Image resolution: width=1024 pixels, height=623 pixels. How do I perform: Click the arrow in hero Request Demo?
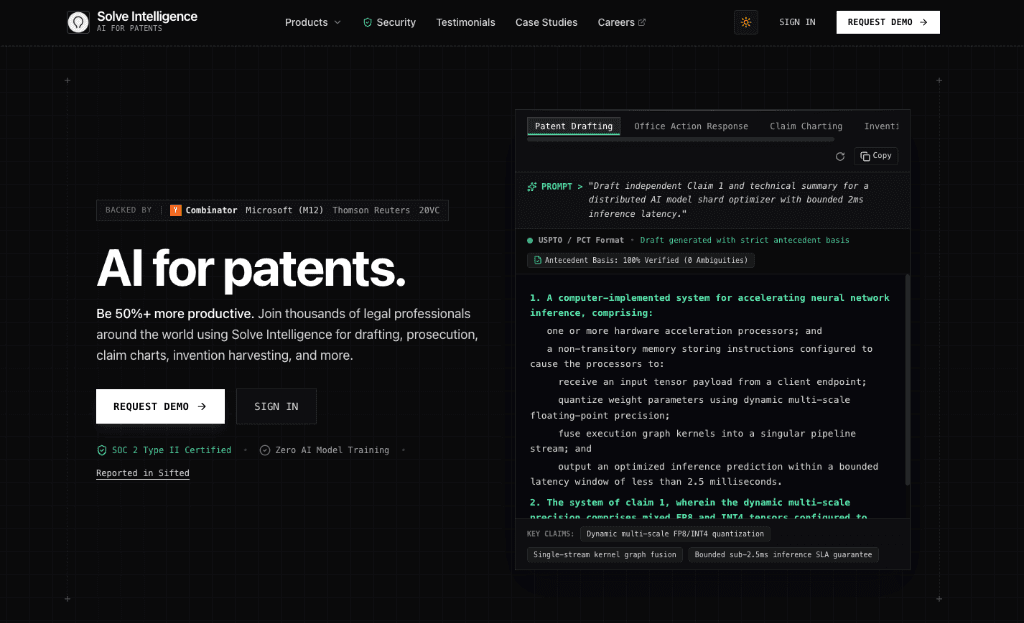[202, 406]
